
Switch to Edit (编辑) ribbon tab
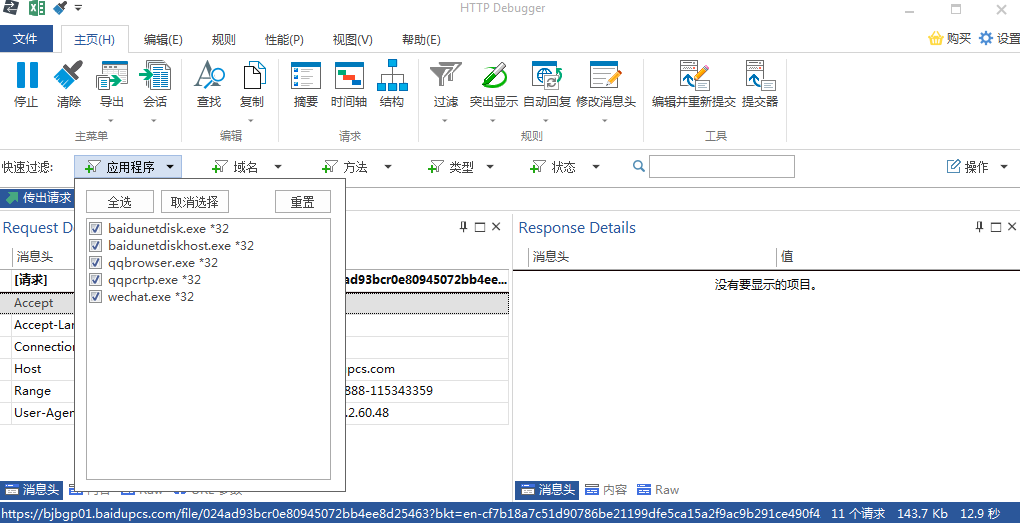pos(163,40)
